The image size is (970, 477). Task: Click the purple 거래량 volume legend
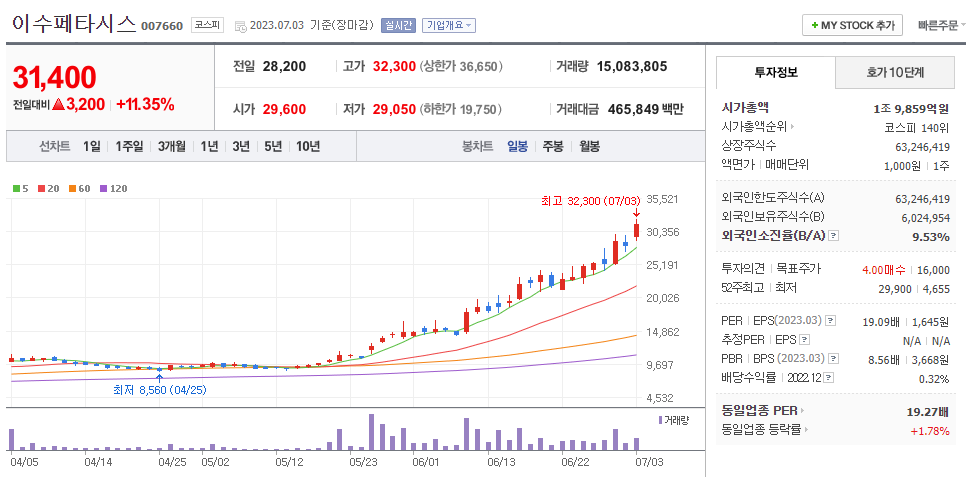coord(673,419)
